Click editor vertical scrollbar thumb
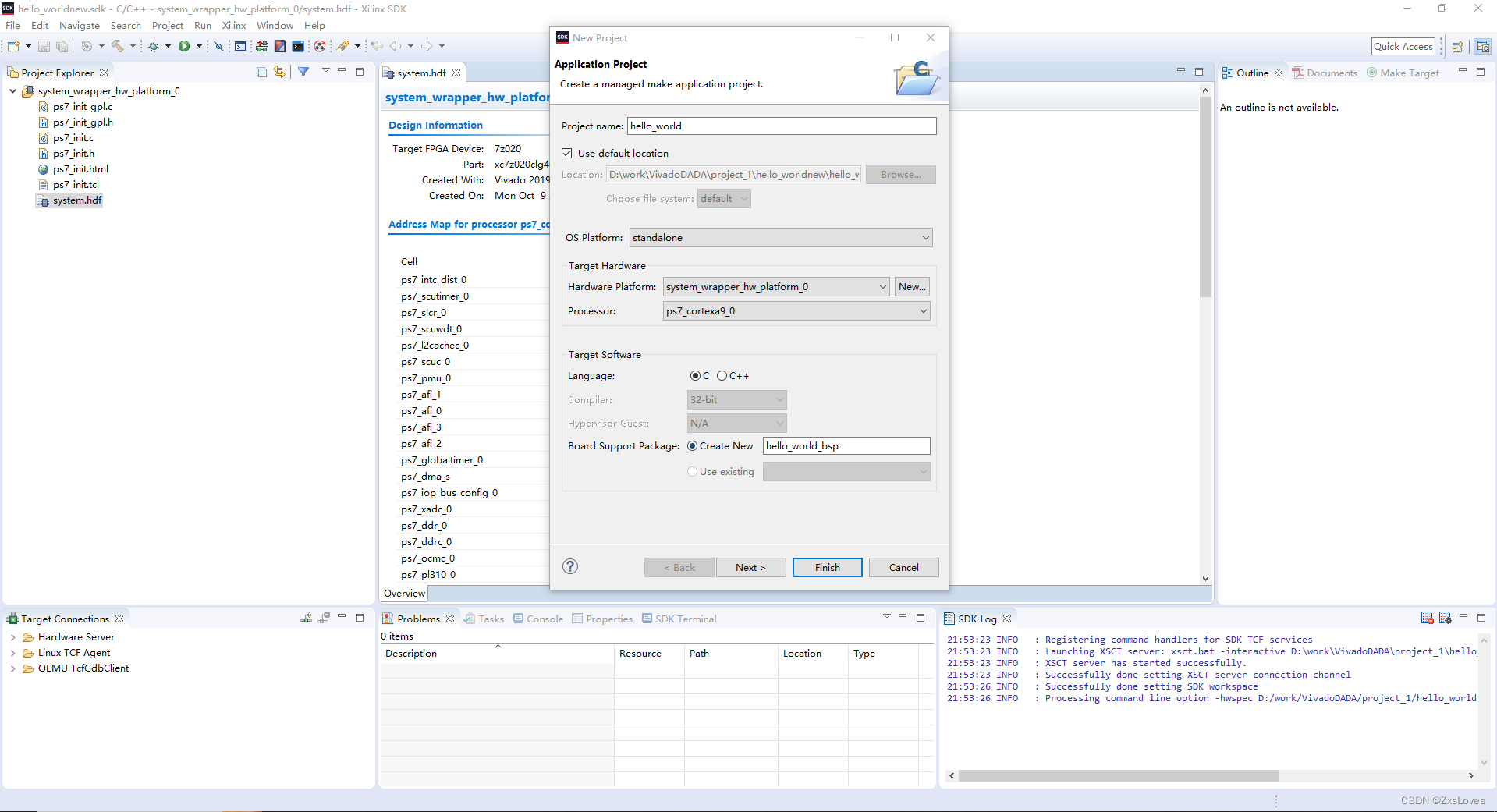The image size is (1497, 812). (x=1205, y=197)
